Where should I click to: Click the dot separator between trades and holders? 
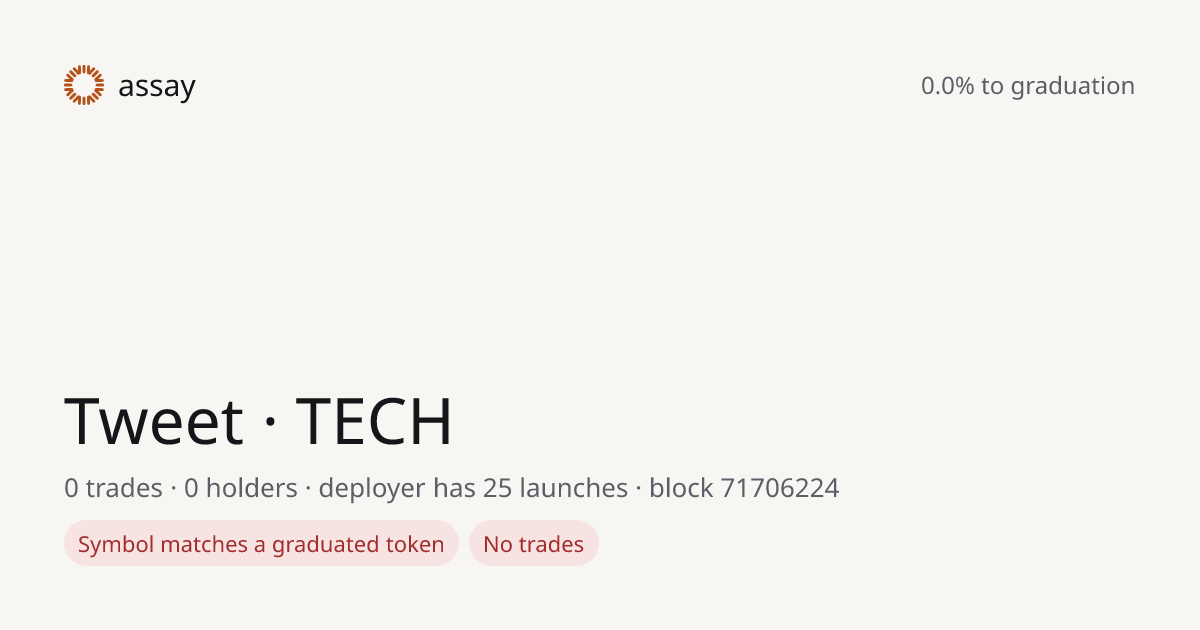coord(173,489)
